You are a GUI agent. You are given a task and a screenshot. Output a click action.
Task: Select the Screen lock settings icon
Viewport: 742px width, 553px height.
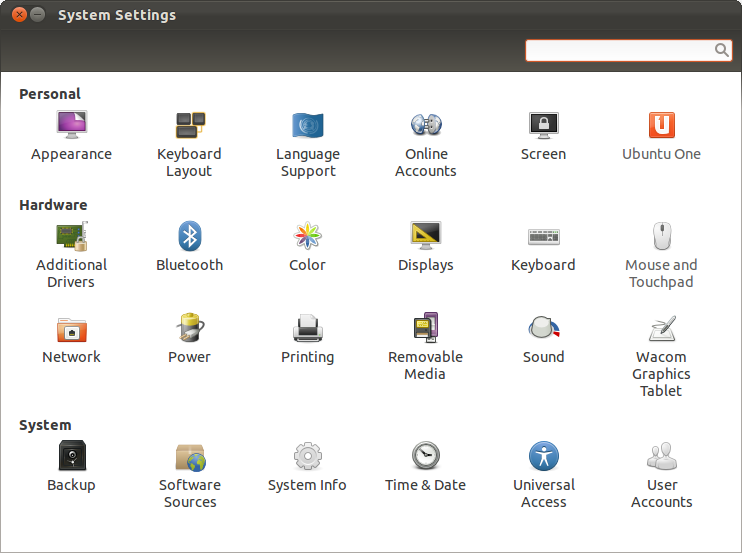point(543,125)
